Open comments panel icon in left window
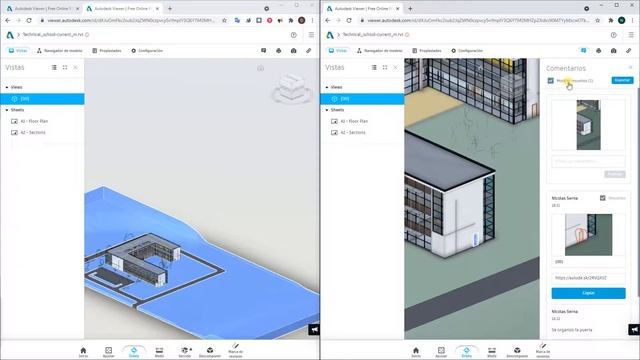The width and height of the screenshot is (640, 360). [x=264, y=51]
